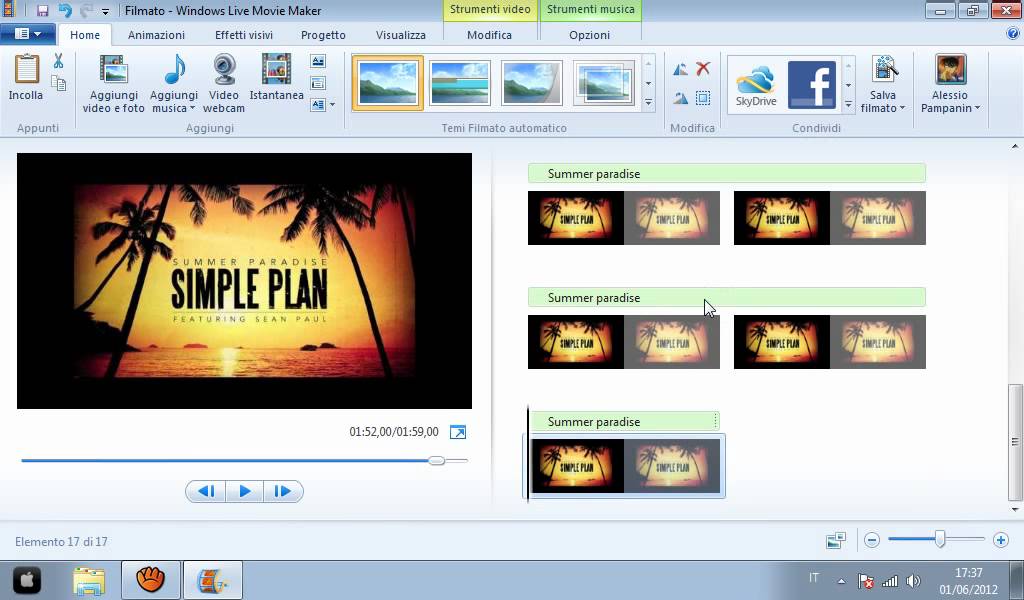Open the Salva filmato dropdown arrow

click(902, 108)
